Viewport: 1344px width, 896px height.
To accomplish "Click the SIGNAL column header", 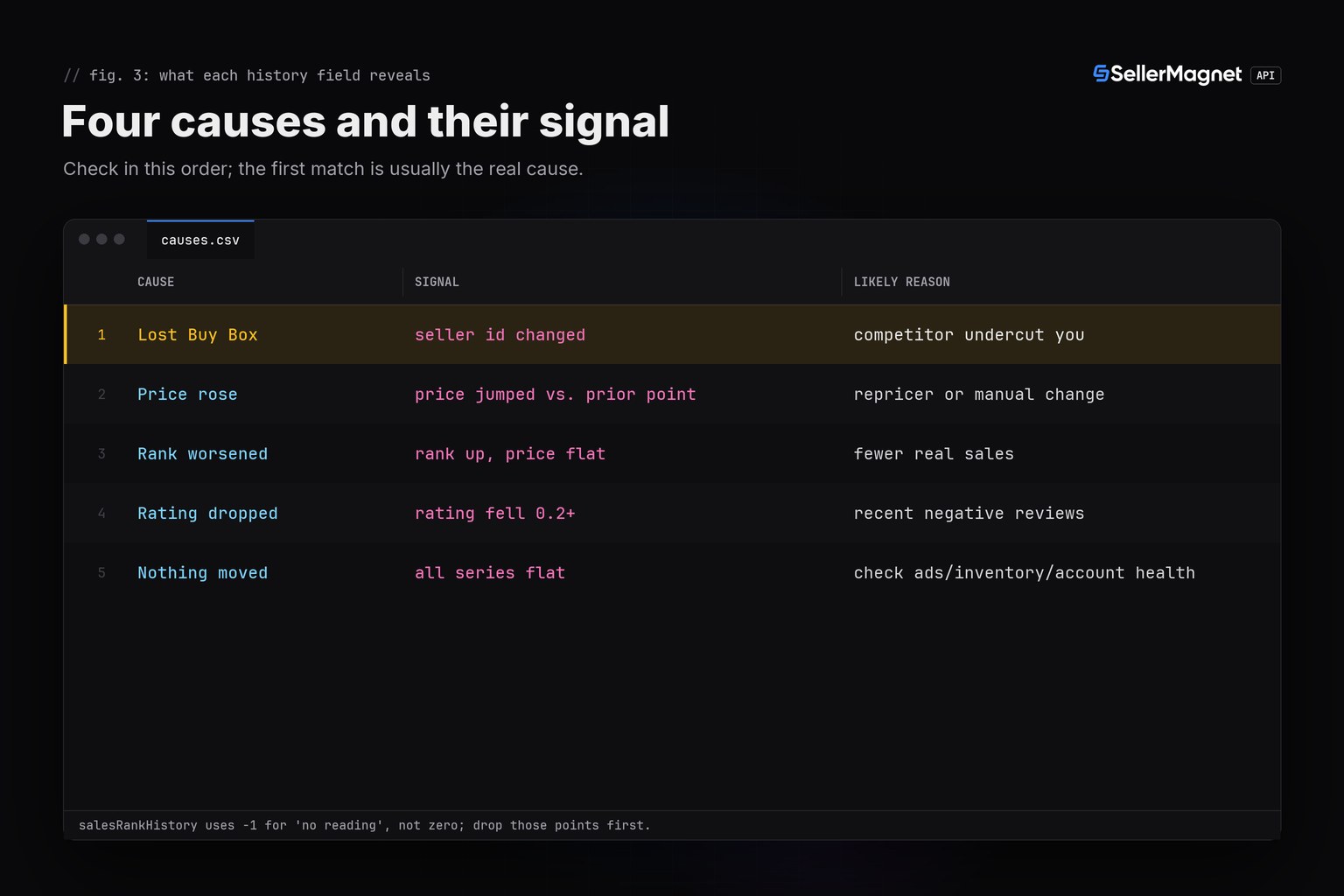I will [437, 282].
